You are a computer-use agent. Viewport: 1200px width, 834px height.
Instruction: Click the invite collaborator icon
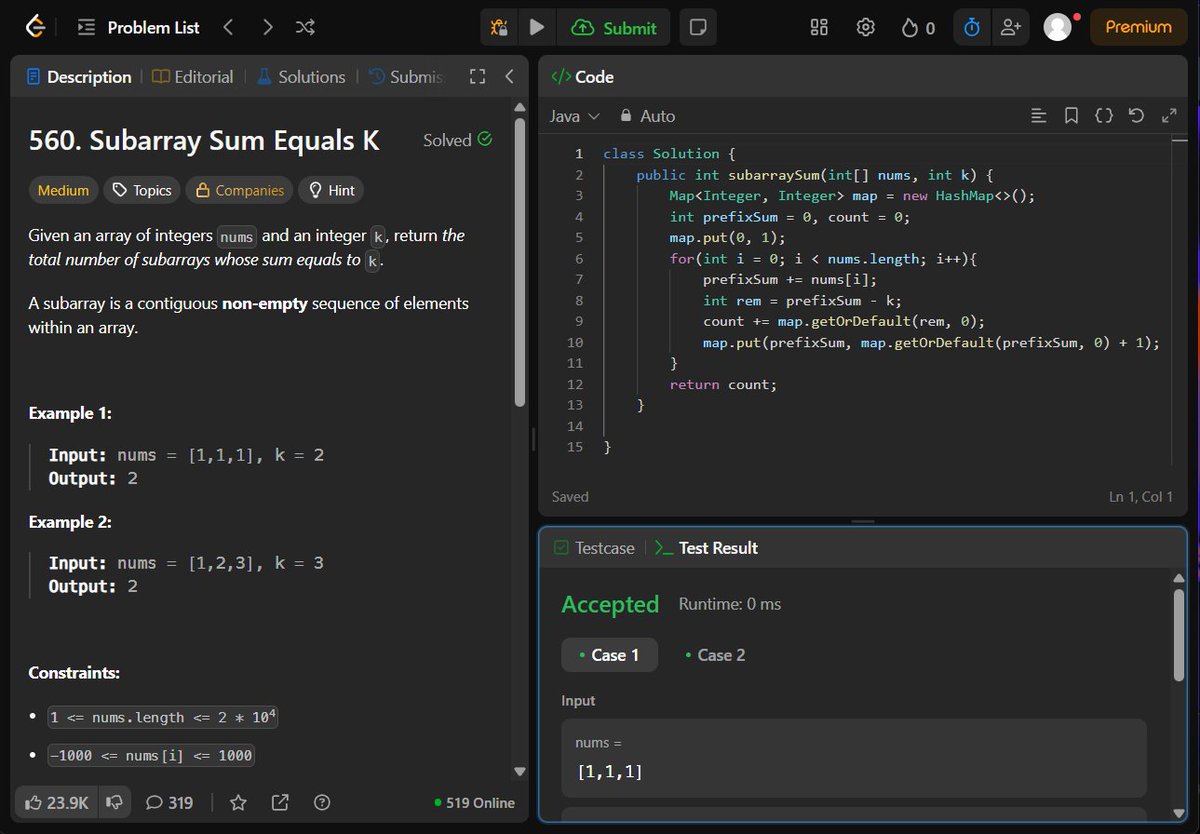click(x=1010, y=28)
